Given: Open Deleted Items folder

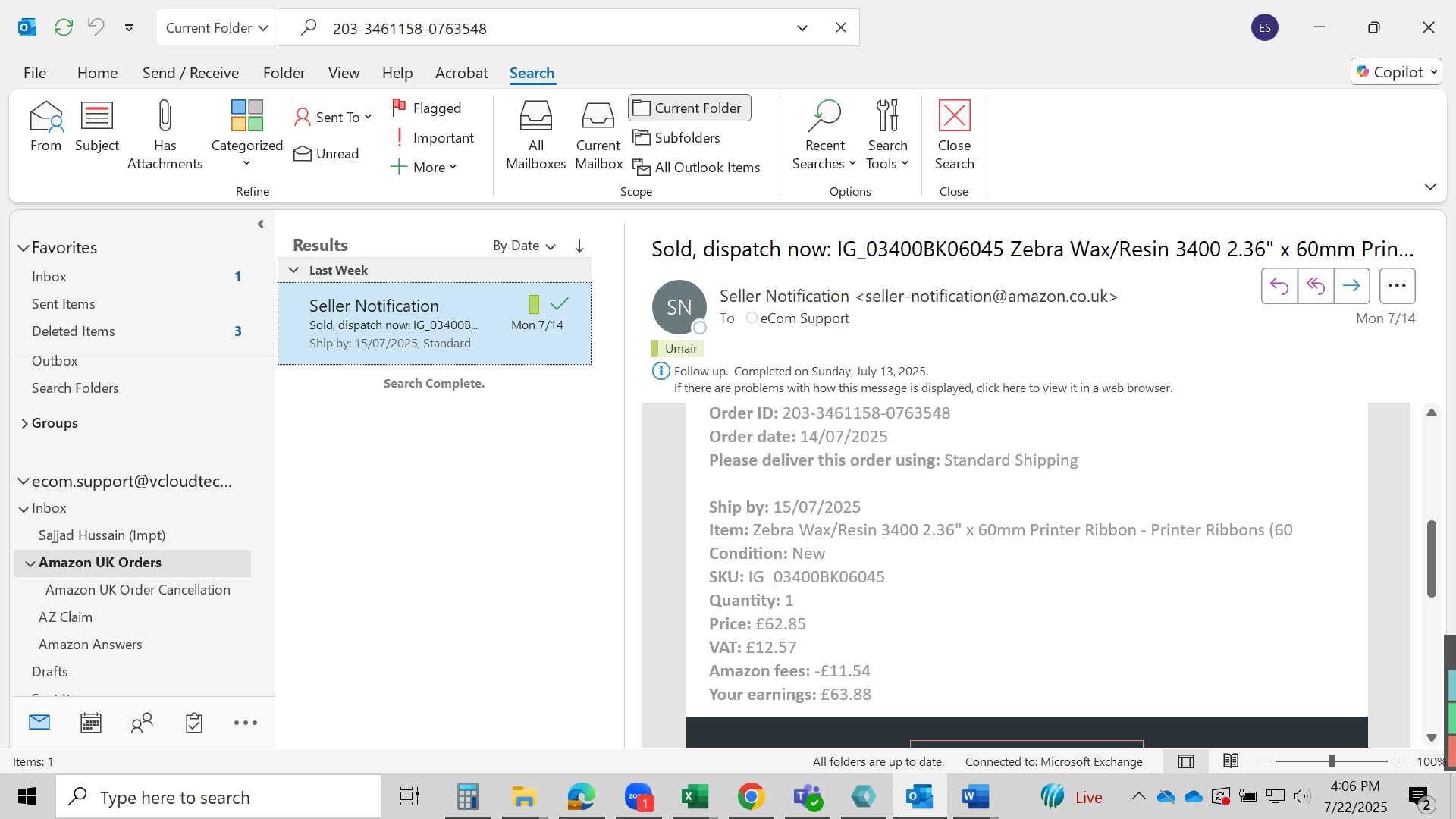Looking at the screenshot, I should click(74, 331).
